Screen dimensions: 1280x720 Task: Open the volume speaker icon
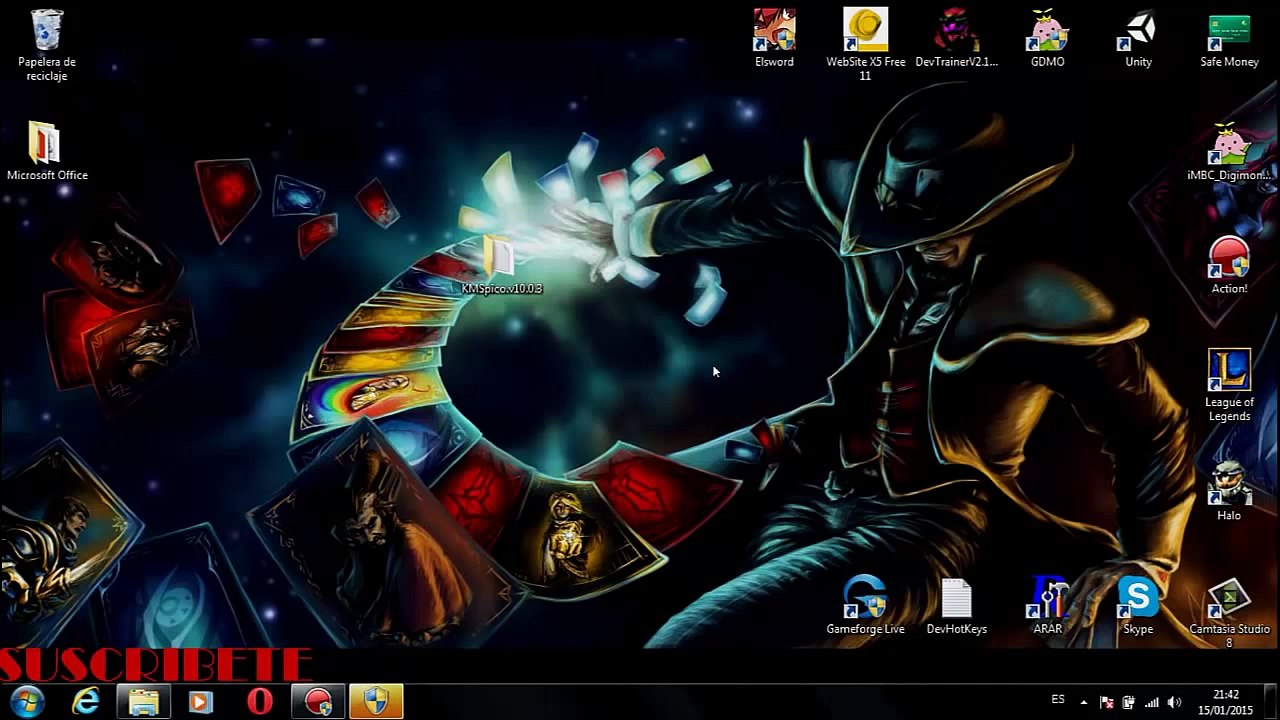point(1174,702)
